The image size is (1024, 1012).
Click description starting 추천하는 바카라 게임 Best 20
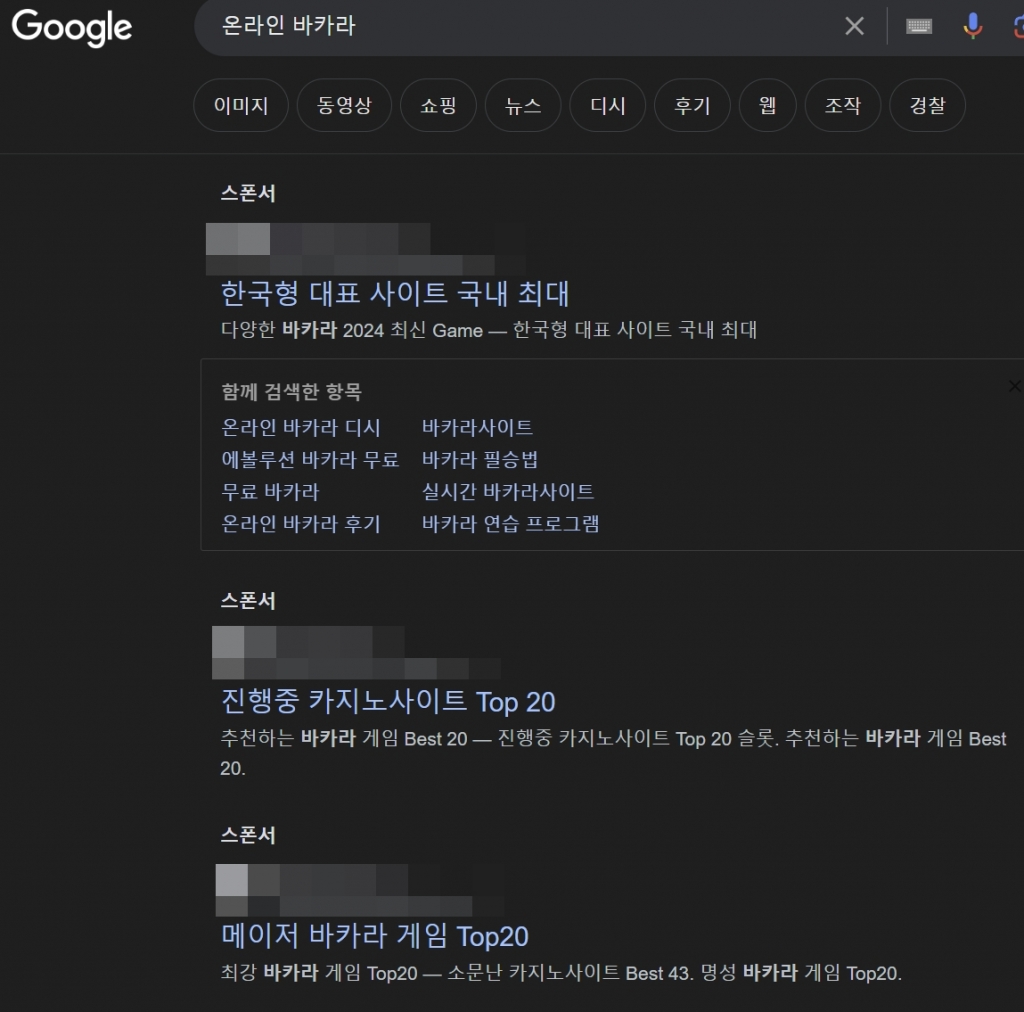613,753
